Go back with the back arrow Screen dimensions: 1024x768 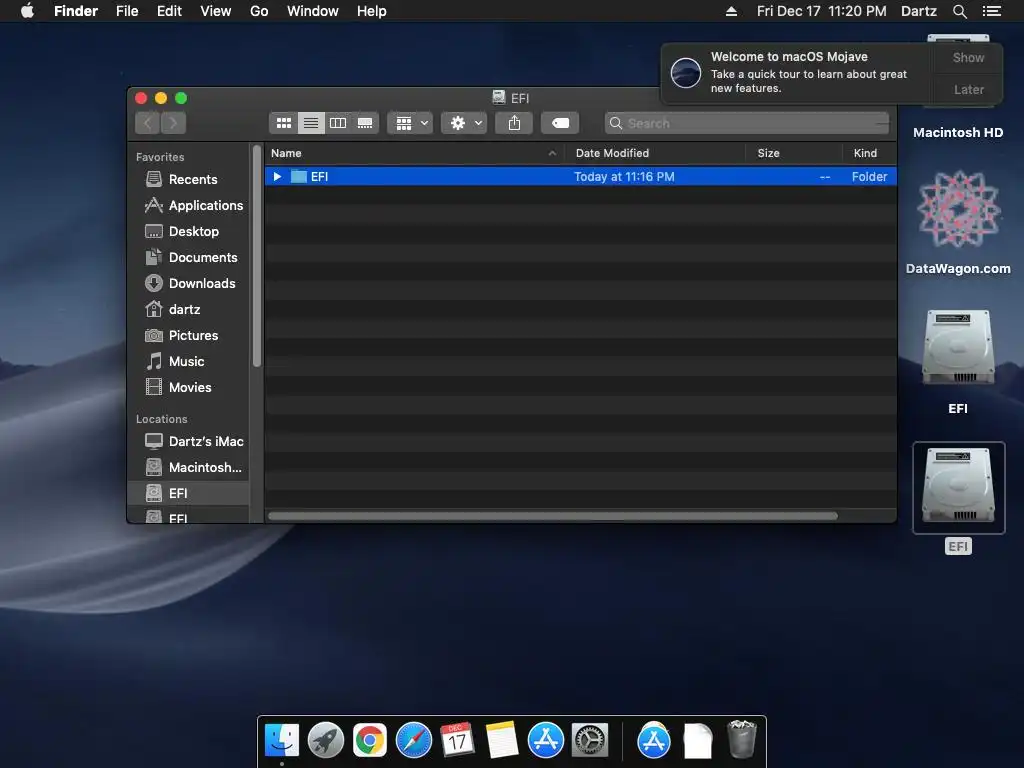point(148,123)
